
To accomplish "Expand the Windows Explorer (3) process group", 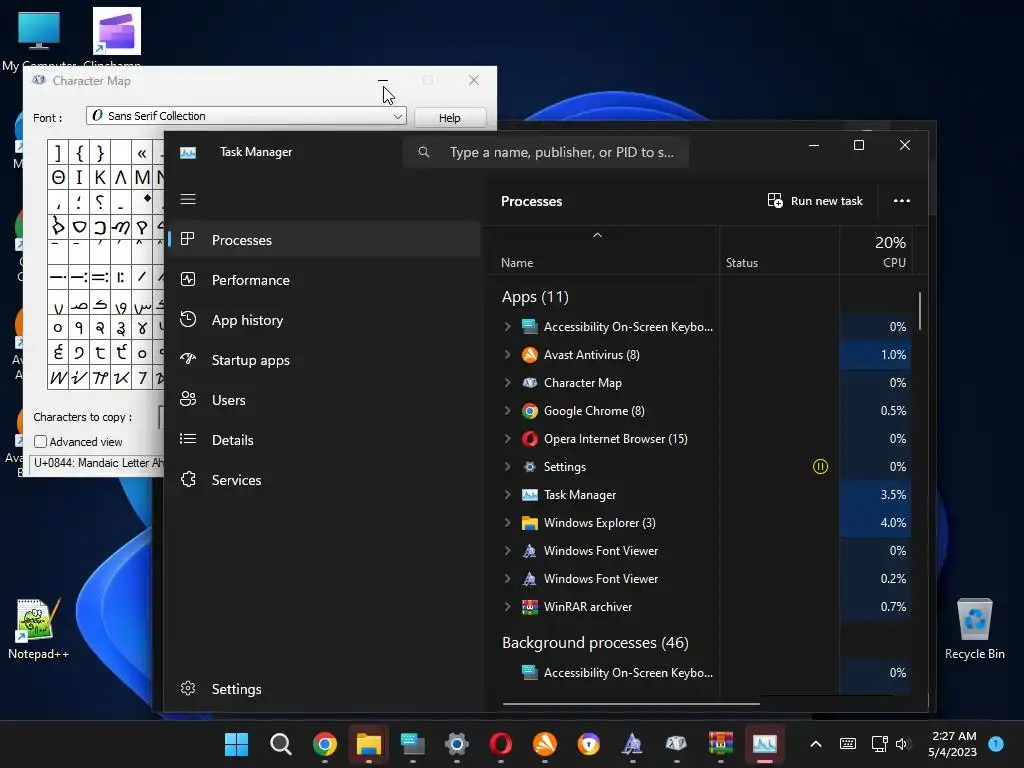I will [507, 523].
